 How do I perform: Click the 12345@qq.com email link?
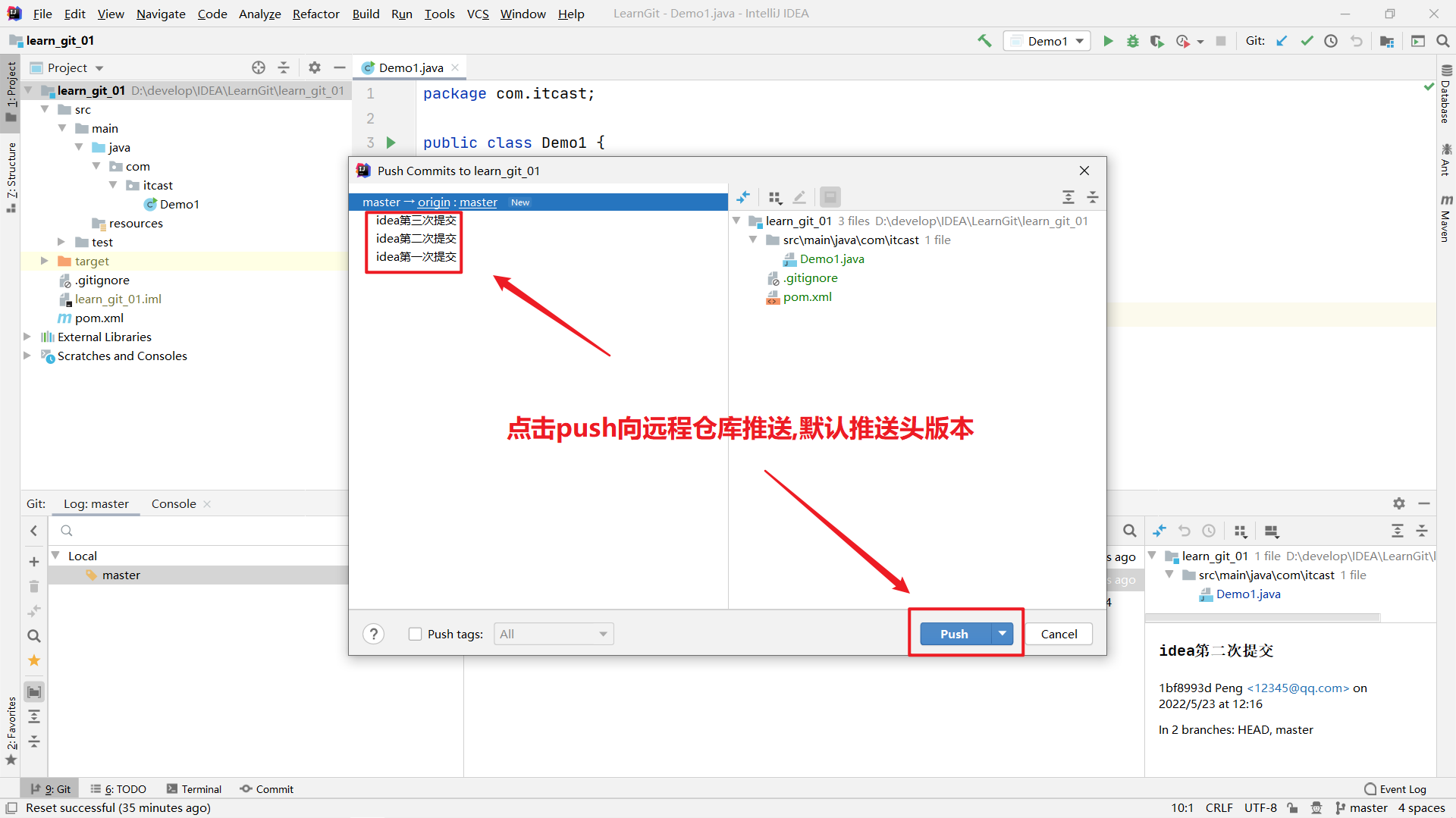[x=1298, y=688]
